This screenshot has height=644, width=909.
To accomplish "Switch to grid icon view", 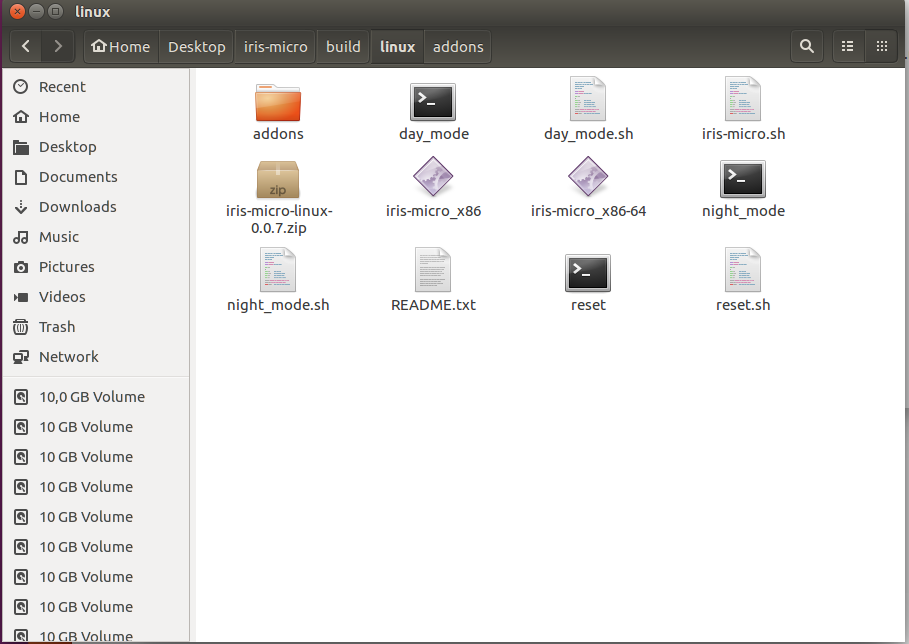I will [882, 46].
